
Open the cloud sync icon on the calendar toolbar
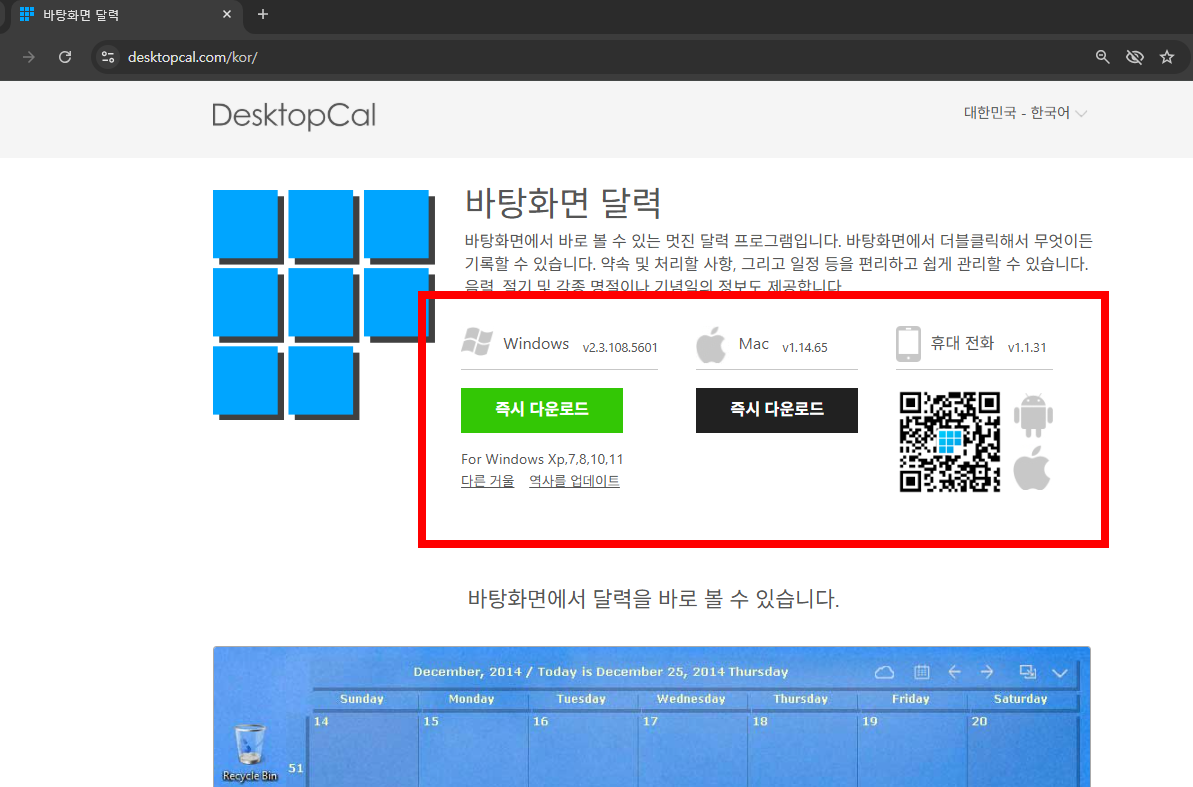[x=884, y=672]
